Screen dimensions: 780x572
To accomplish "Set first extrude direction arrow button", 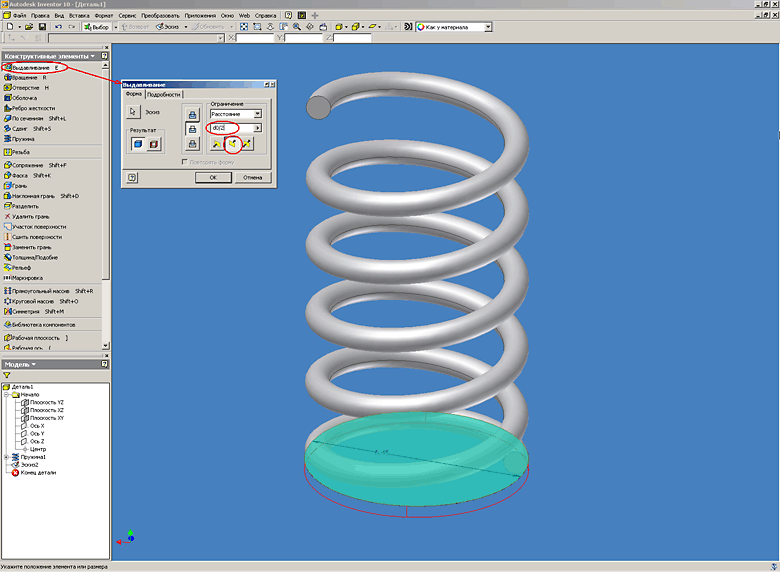I will tap(217, 144).
